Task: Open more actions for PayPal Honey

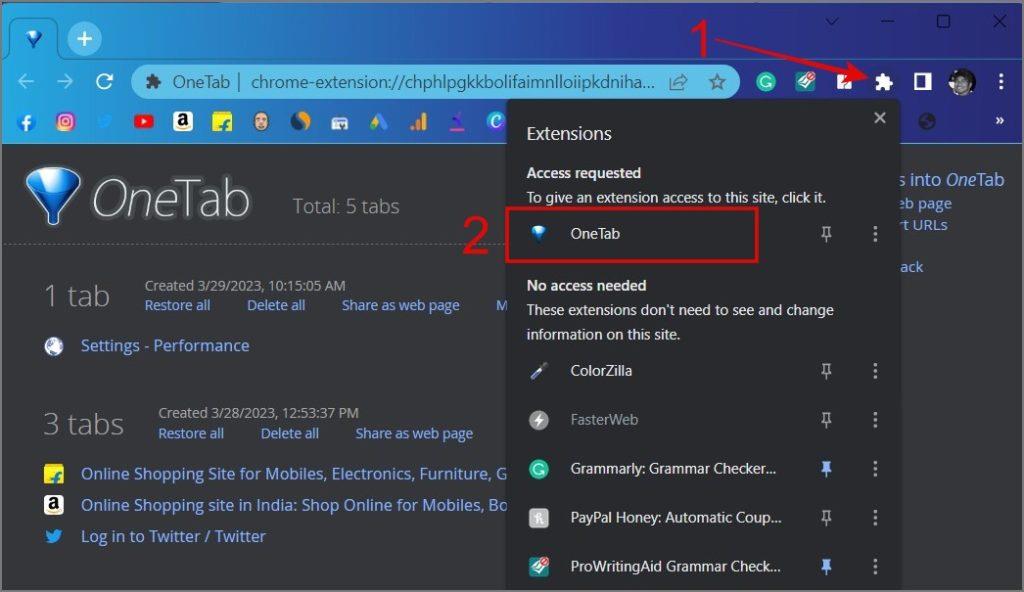Action: (x=875, y=518)
